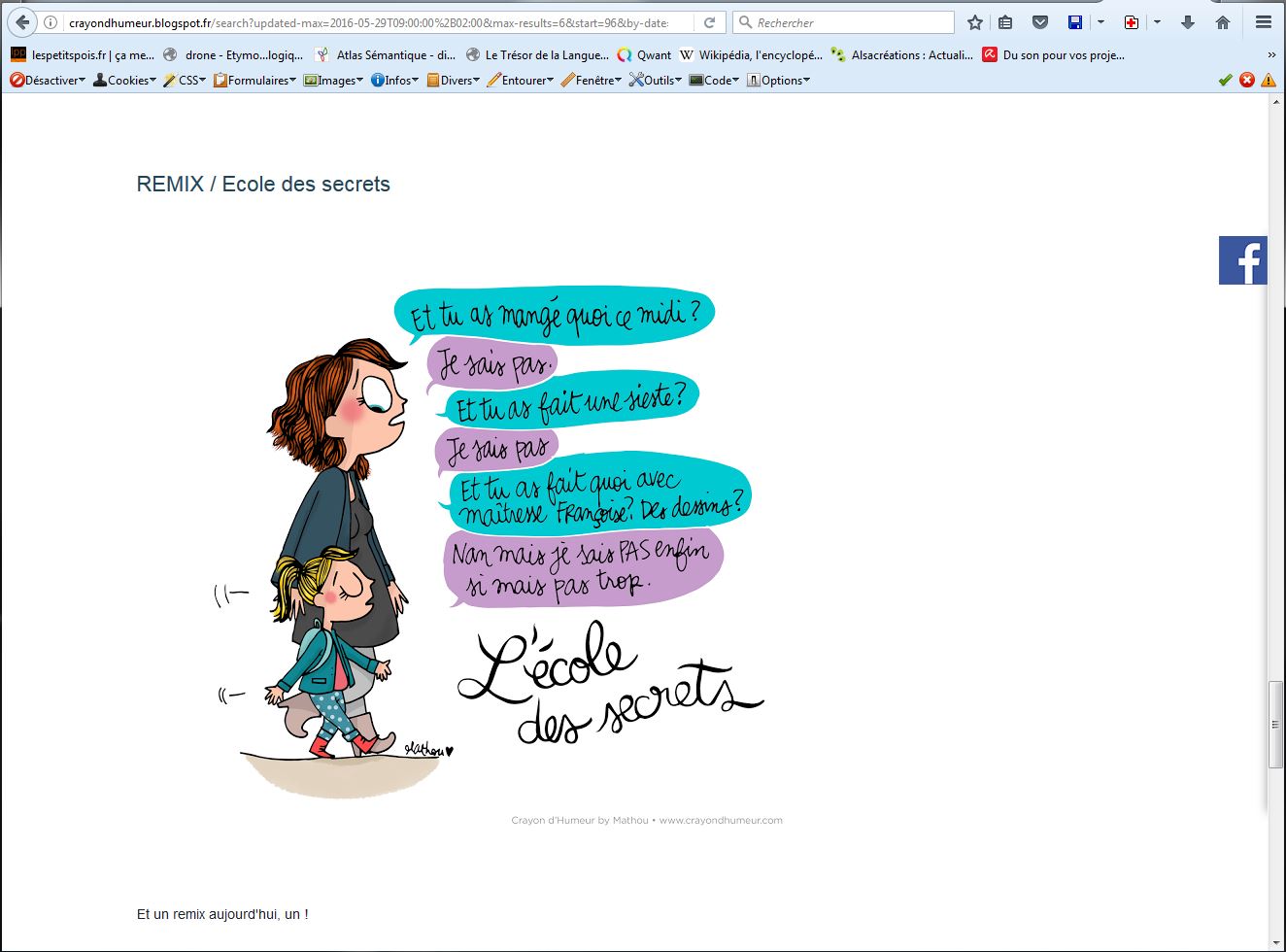Image resolution: width=1286 pixels, height=952 pixels.
Task: Go to the home page icon
Action: [x=1223, y=22]
